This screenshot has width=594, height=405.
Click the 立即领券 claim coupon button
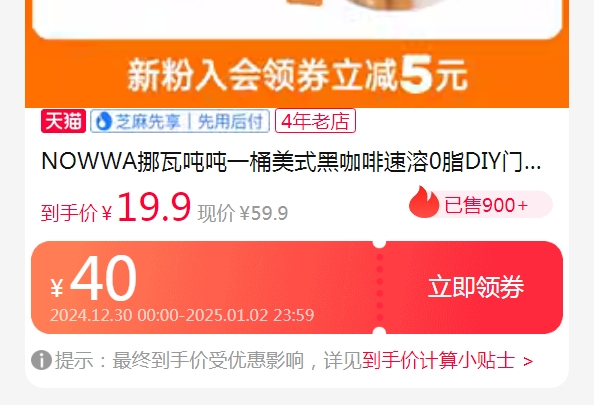pos(476,287)
